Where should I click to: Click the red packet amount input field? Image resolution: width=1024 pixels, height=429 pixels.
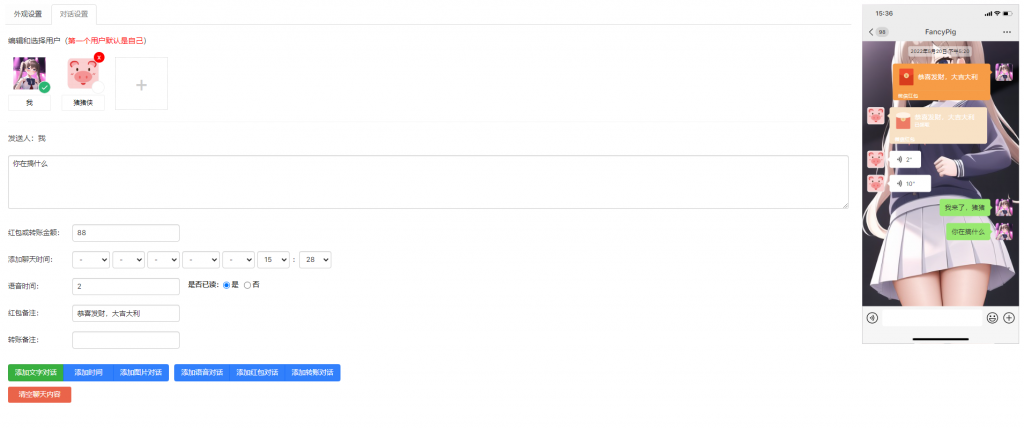tap(126, 233)
